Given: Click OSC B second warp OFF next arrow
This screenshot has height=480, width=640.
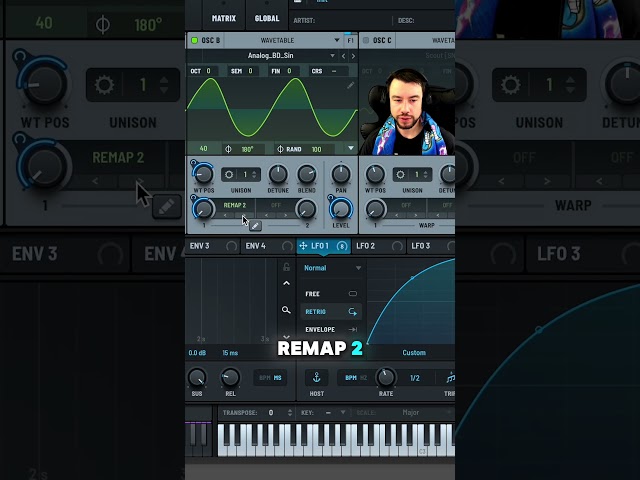Looking at the screenshot, I should coord(285,215).
